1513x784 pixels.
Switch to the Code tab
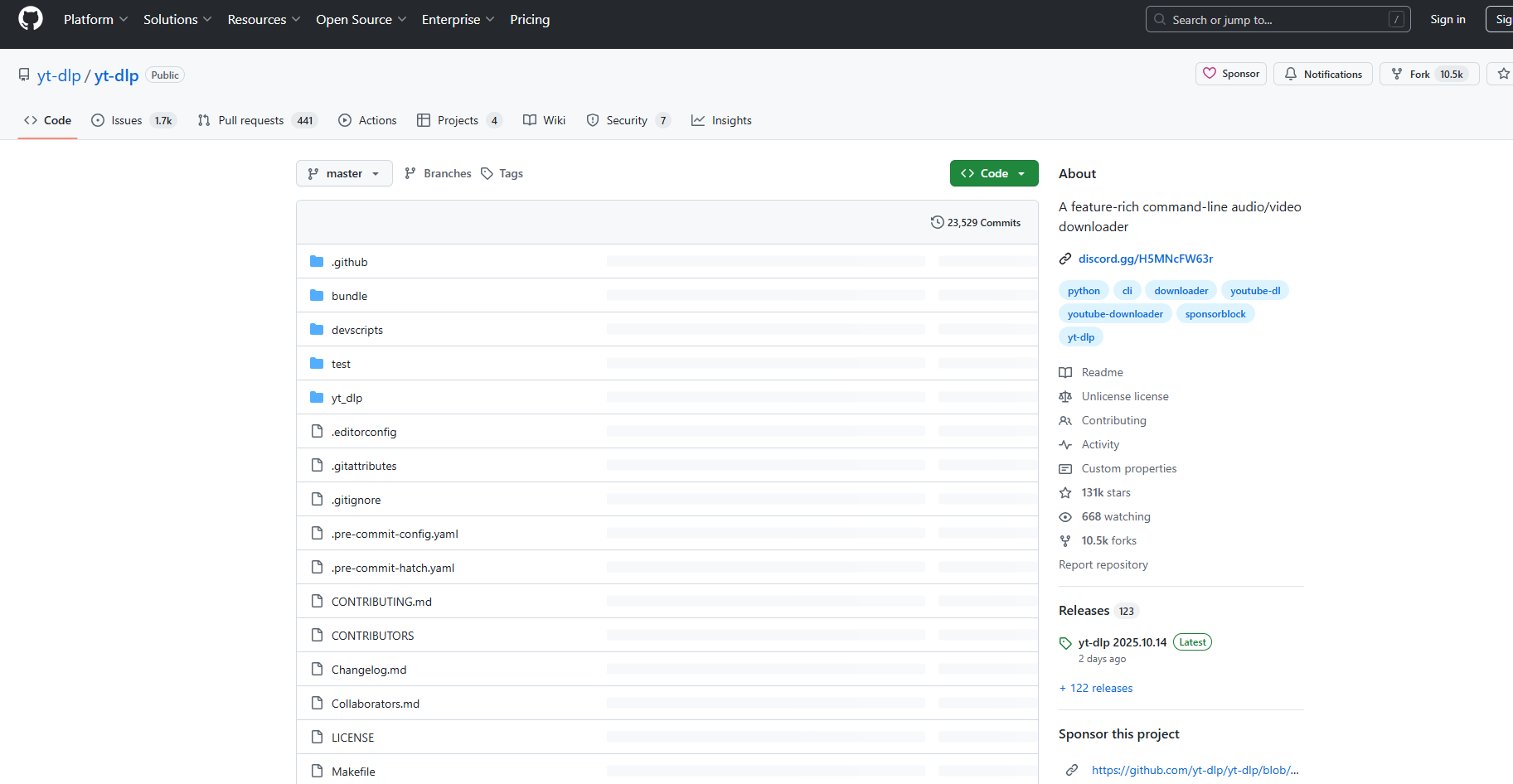coord(48,120)
